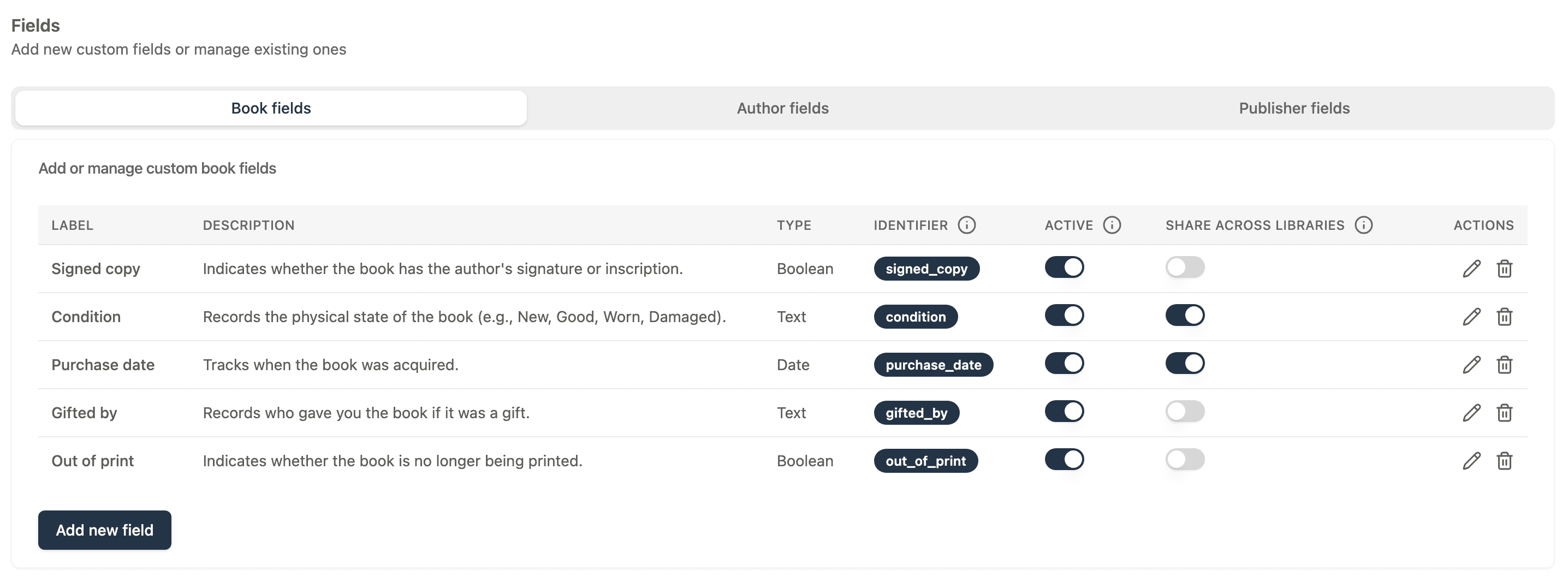Delete the Signed copy field
The image size is (1568, 582).
pos(1505,269)
